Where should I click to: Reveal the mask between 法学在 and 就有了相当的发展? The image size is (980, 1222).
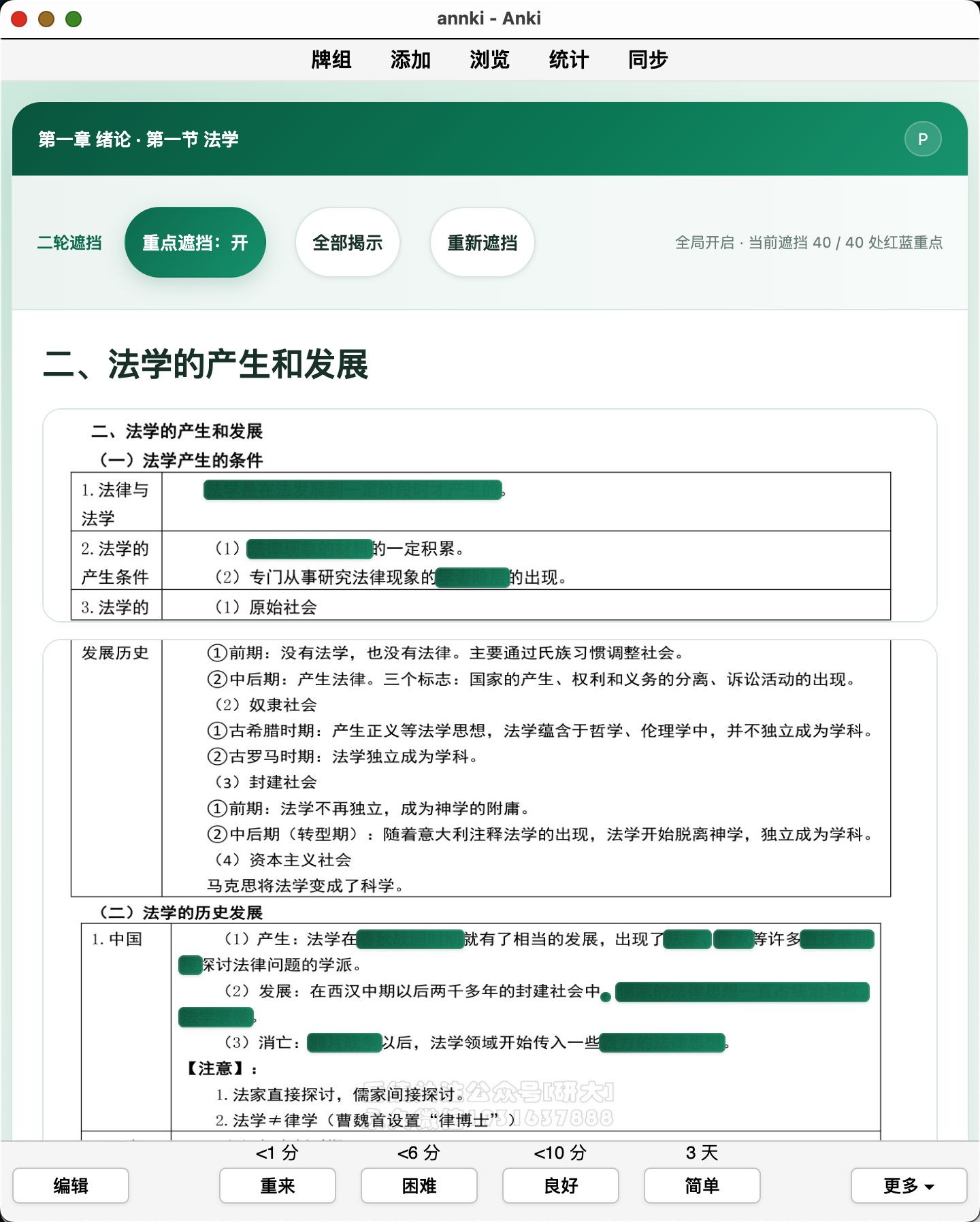click(x=410, y=940)
